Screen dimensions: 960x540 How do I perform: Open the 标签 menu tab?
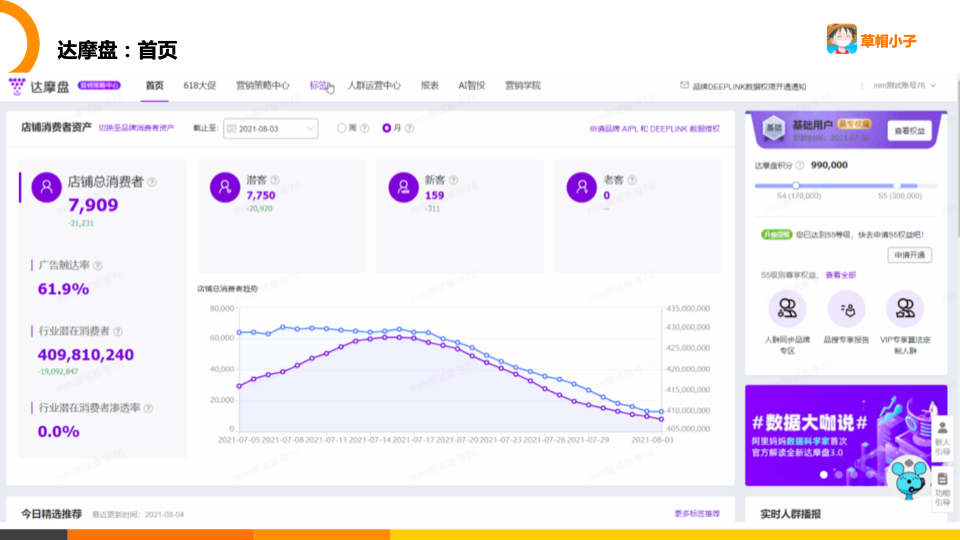(319, 85)
